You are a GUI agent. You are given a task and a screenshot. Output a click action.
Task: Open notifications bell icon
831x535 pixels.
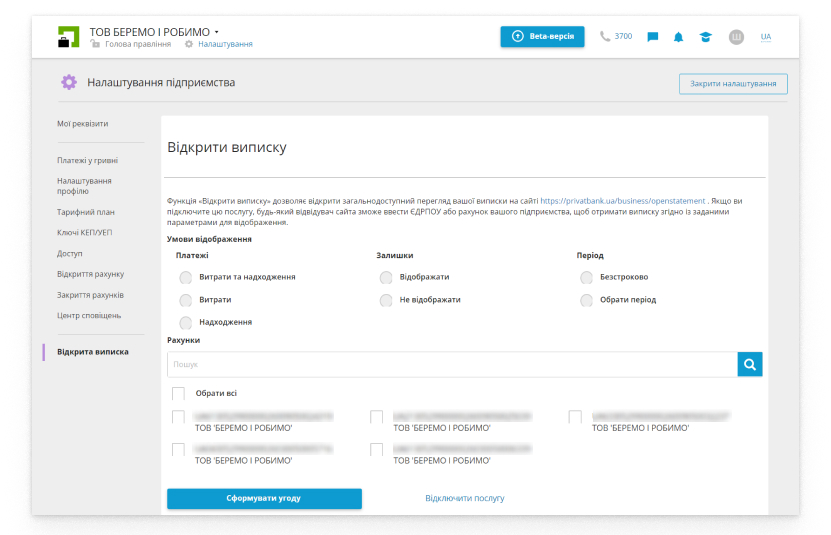coord(679,37)
